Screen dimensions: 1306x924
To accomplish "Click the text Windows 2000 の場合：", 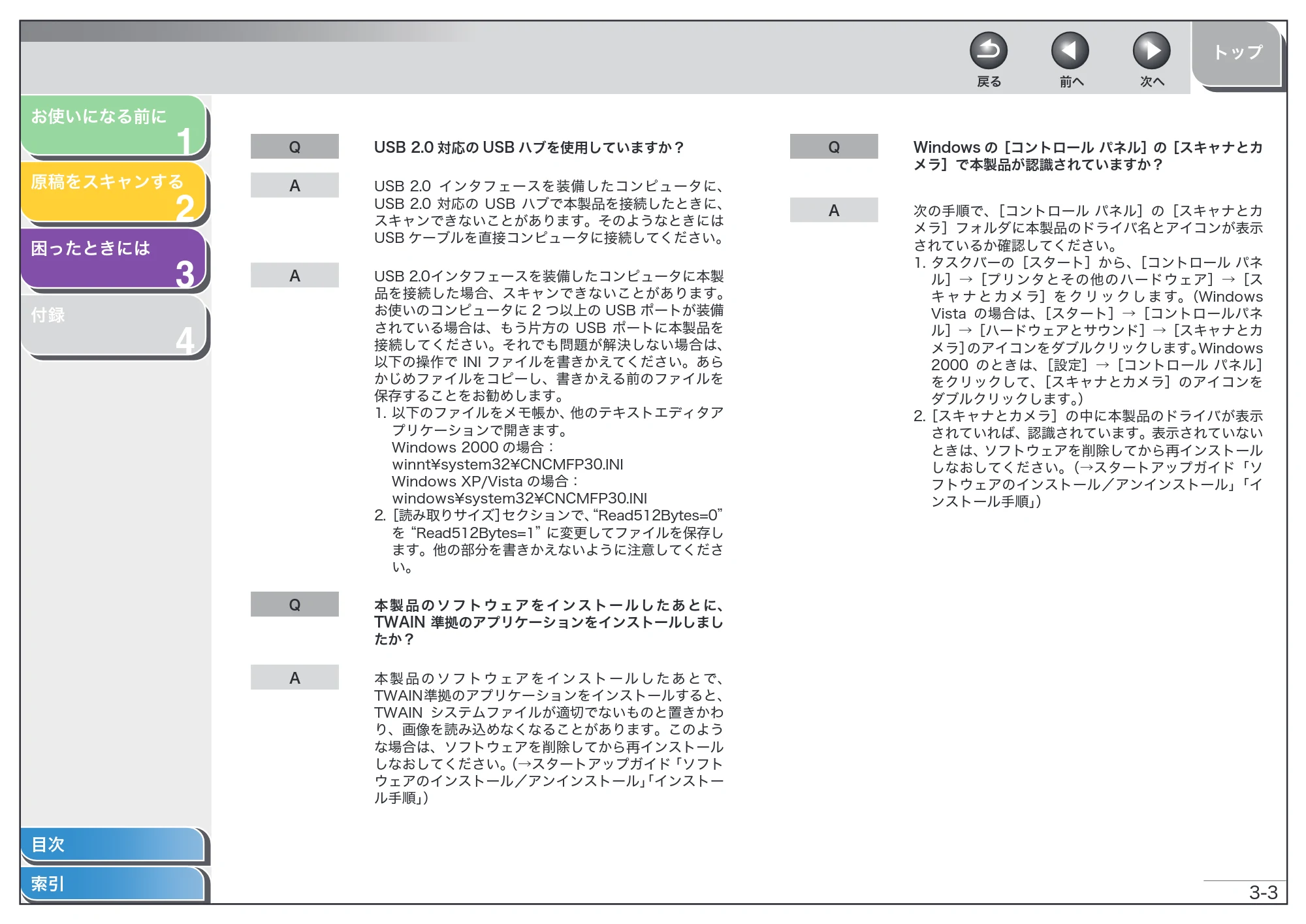I will tap(473, 447).
